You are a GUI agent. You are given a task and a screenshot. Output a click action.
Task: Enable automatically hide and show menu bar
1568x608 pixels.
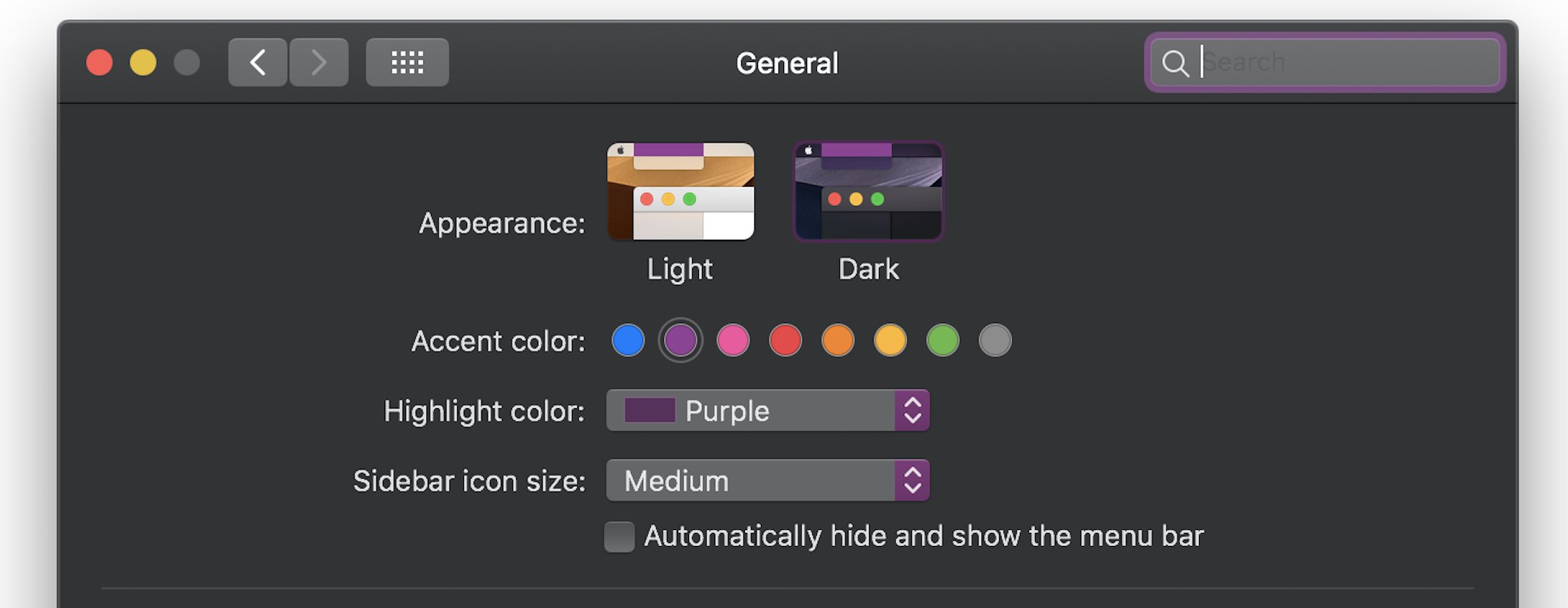[x=619, y=537]
